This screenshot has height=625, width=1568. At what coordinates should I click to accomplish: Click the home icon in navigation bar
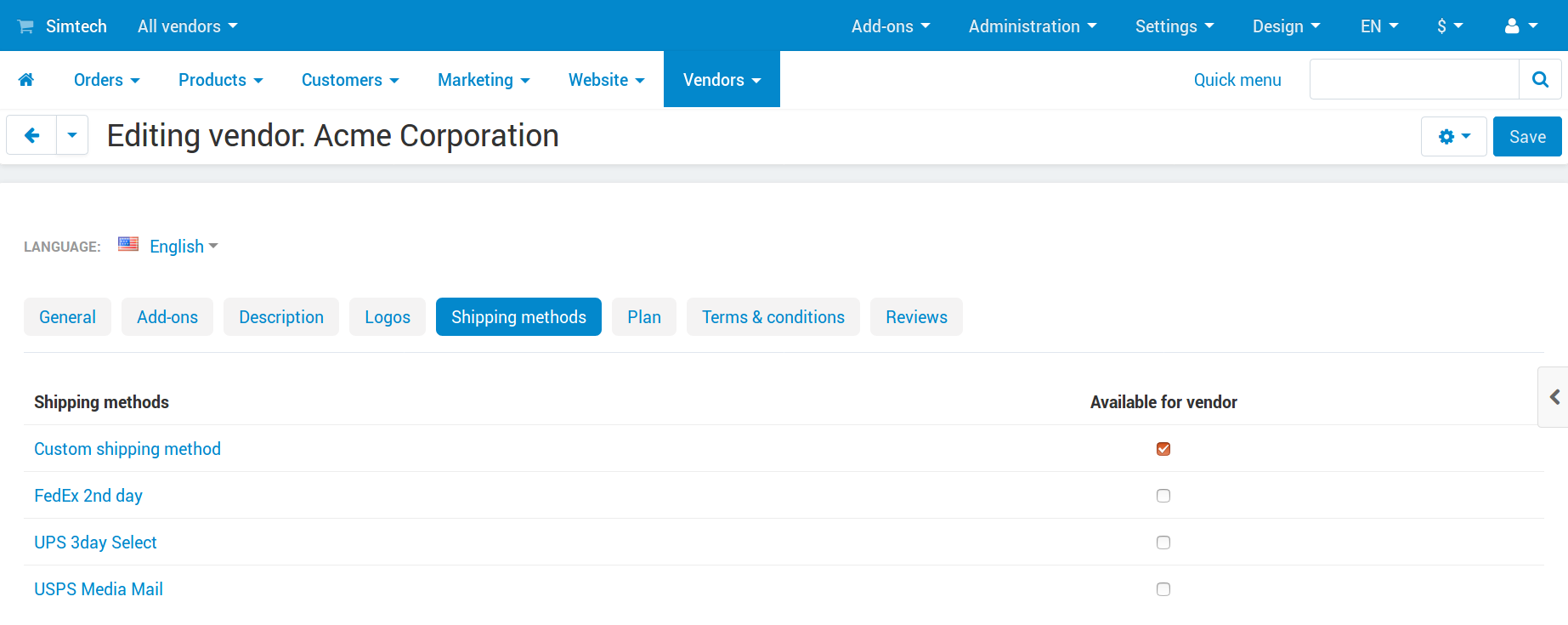(x=26, y=80)
